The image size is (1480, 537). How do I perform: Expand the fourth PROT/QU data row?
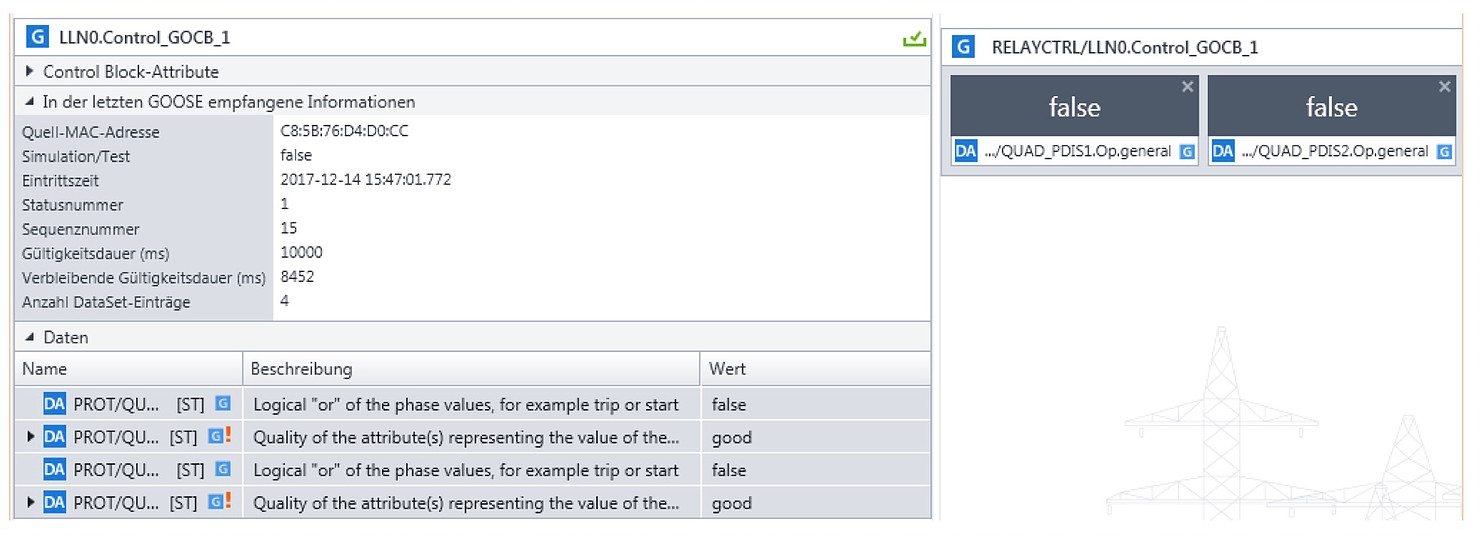pyautogui.click(x=31, y=502)
